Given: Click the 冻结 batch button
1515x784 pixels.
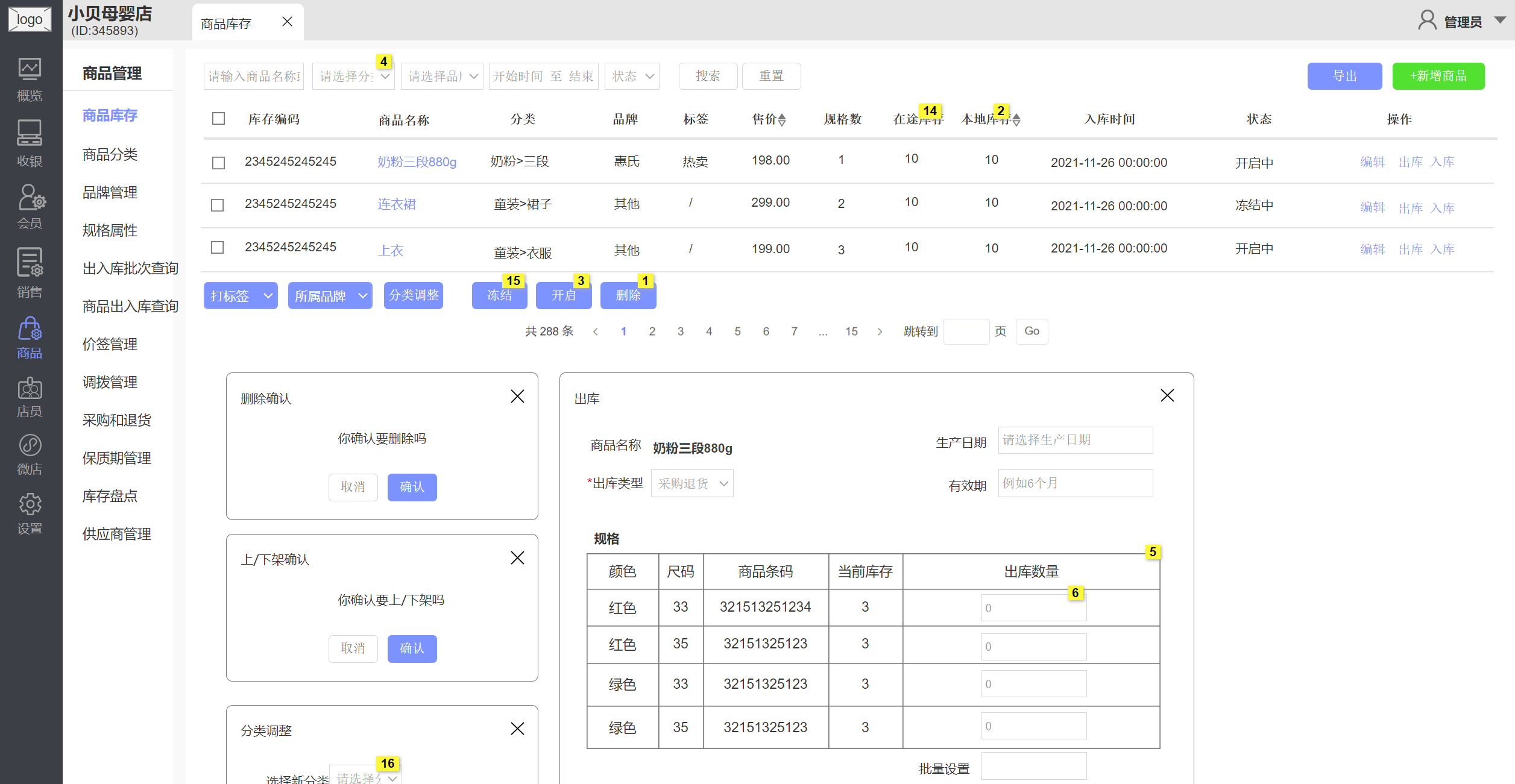Looking at the screenshot, I should coord(499,295).
